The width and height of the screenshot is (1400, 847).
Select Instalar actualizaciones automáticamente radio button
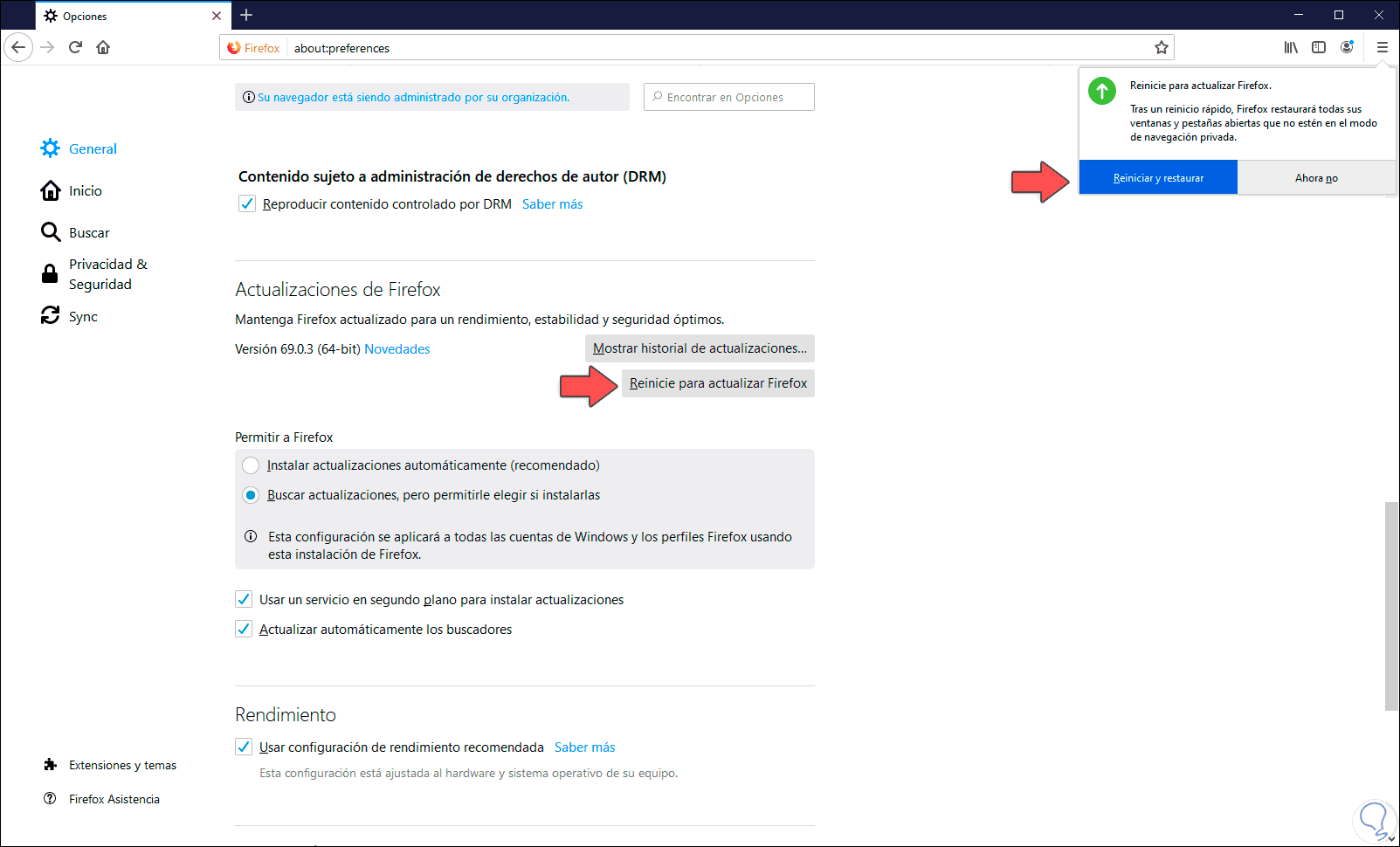[x=251, y=465]
